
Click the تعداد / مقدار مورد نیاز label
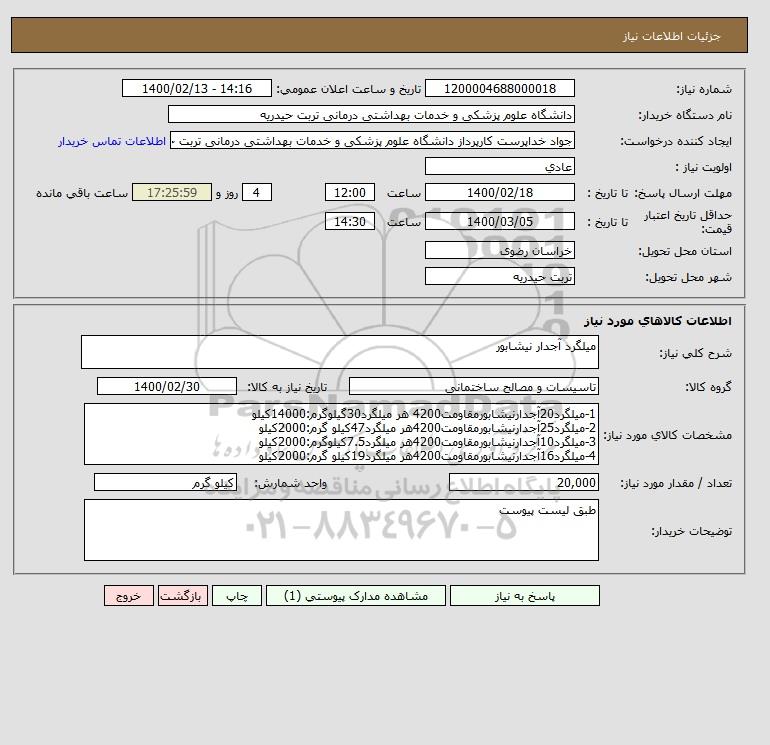click(676, 483)
